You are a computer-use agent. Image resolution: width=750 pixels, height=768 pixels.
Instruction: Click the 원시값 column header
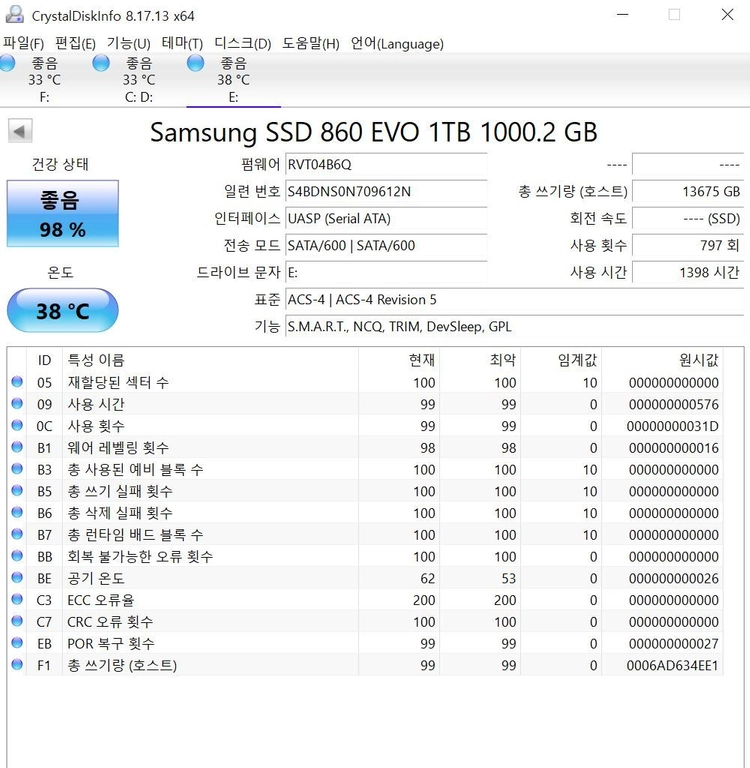coord(663,360)
